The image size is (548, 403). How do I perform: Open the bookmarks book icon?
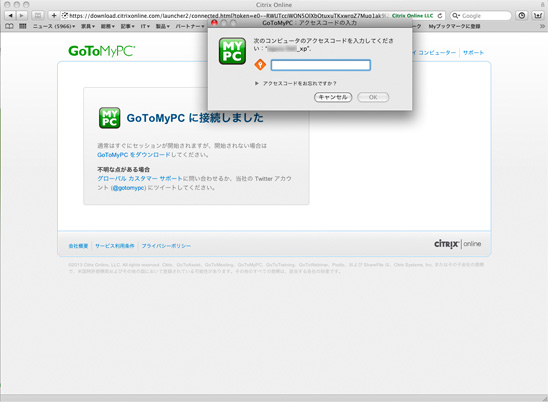click(x=9, y=26)
